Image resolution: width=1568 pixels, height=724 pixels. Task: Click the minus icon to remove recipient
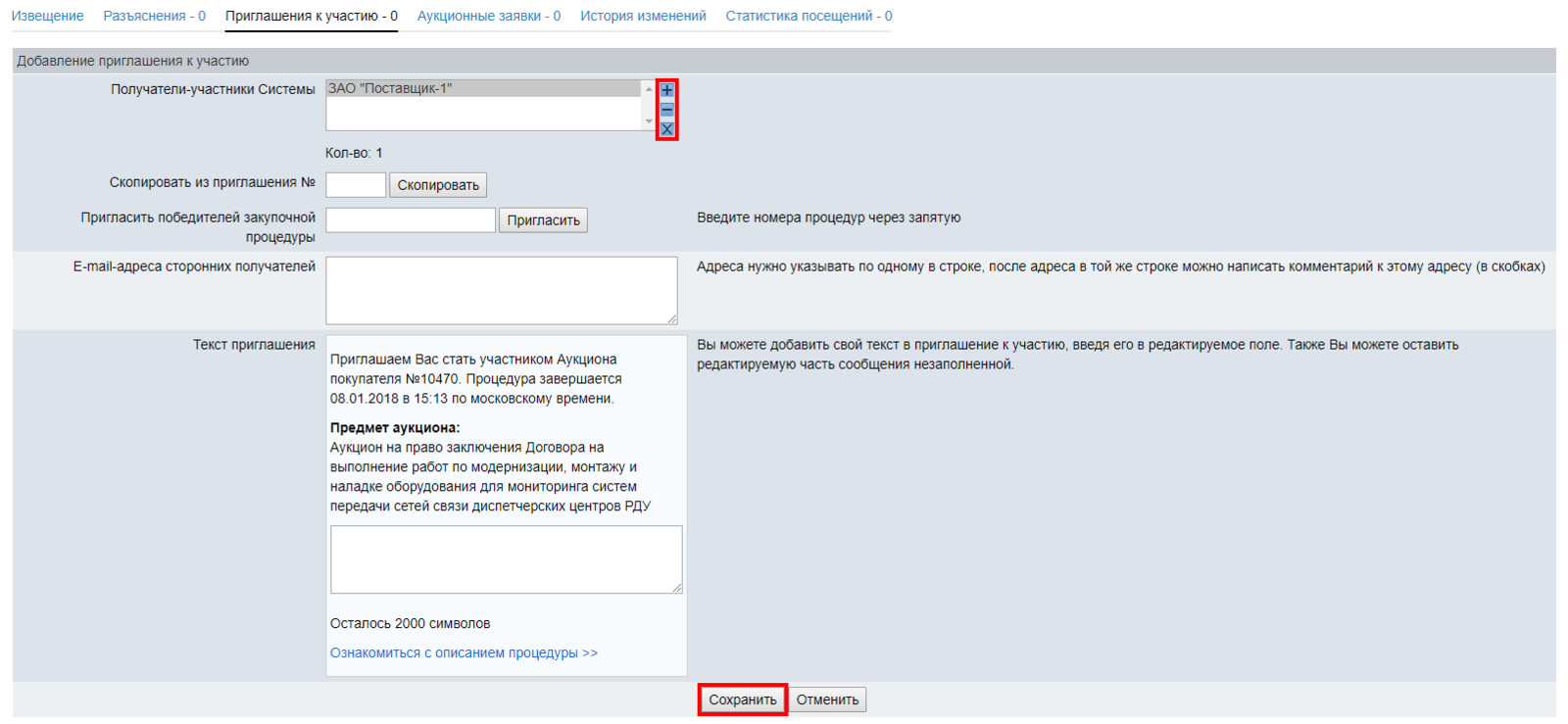click(x=666, y=110)
